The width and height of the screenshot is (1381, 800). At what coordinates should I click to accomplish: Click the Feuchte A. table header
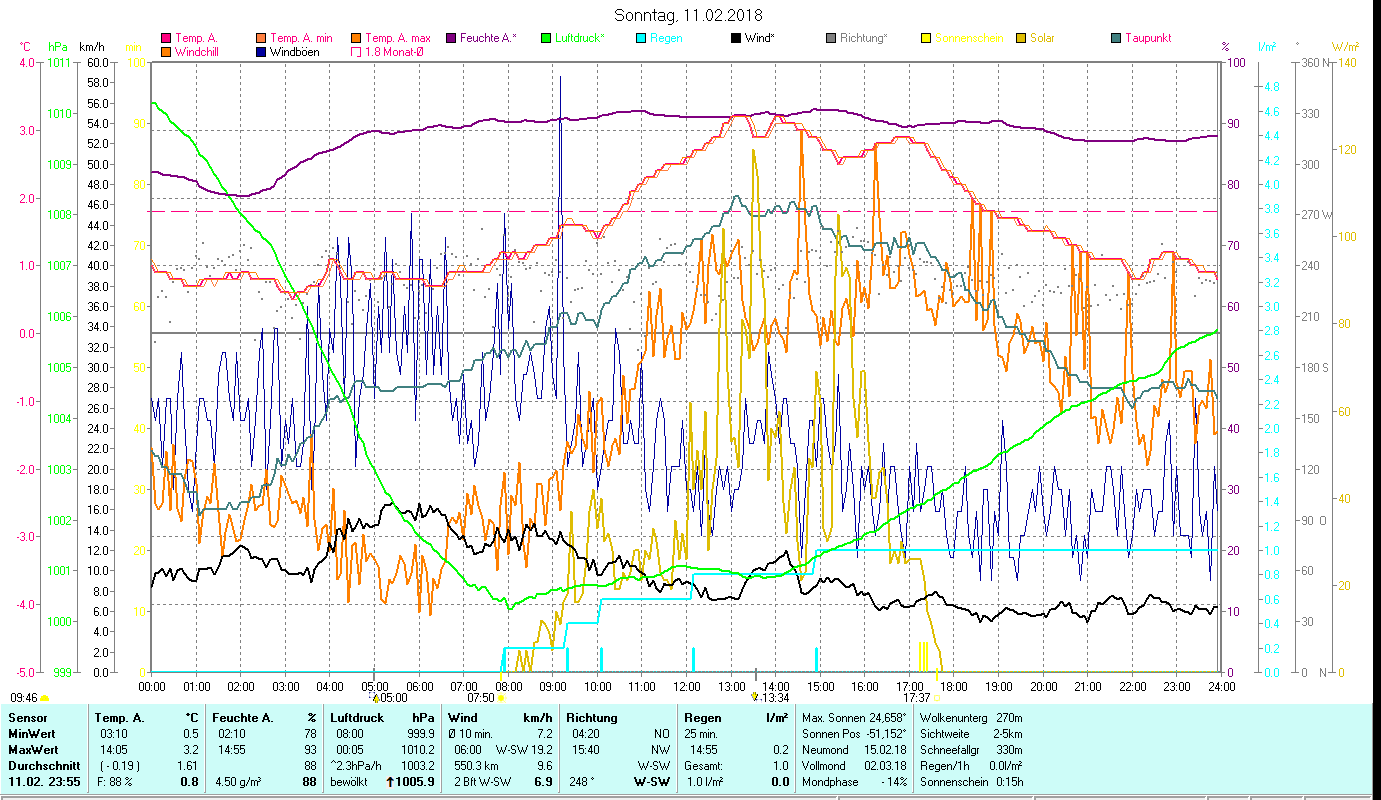243,718
